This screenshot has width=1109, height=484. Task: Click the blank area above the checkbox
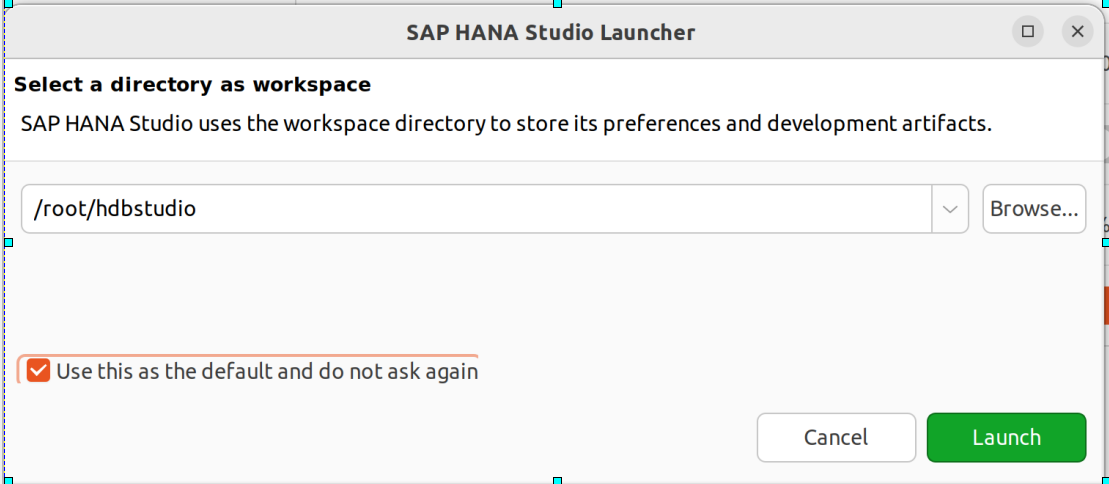point(552,294)
